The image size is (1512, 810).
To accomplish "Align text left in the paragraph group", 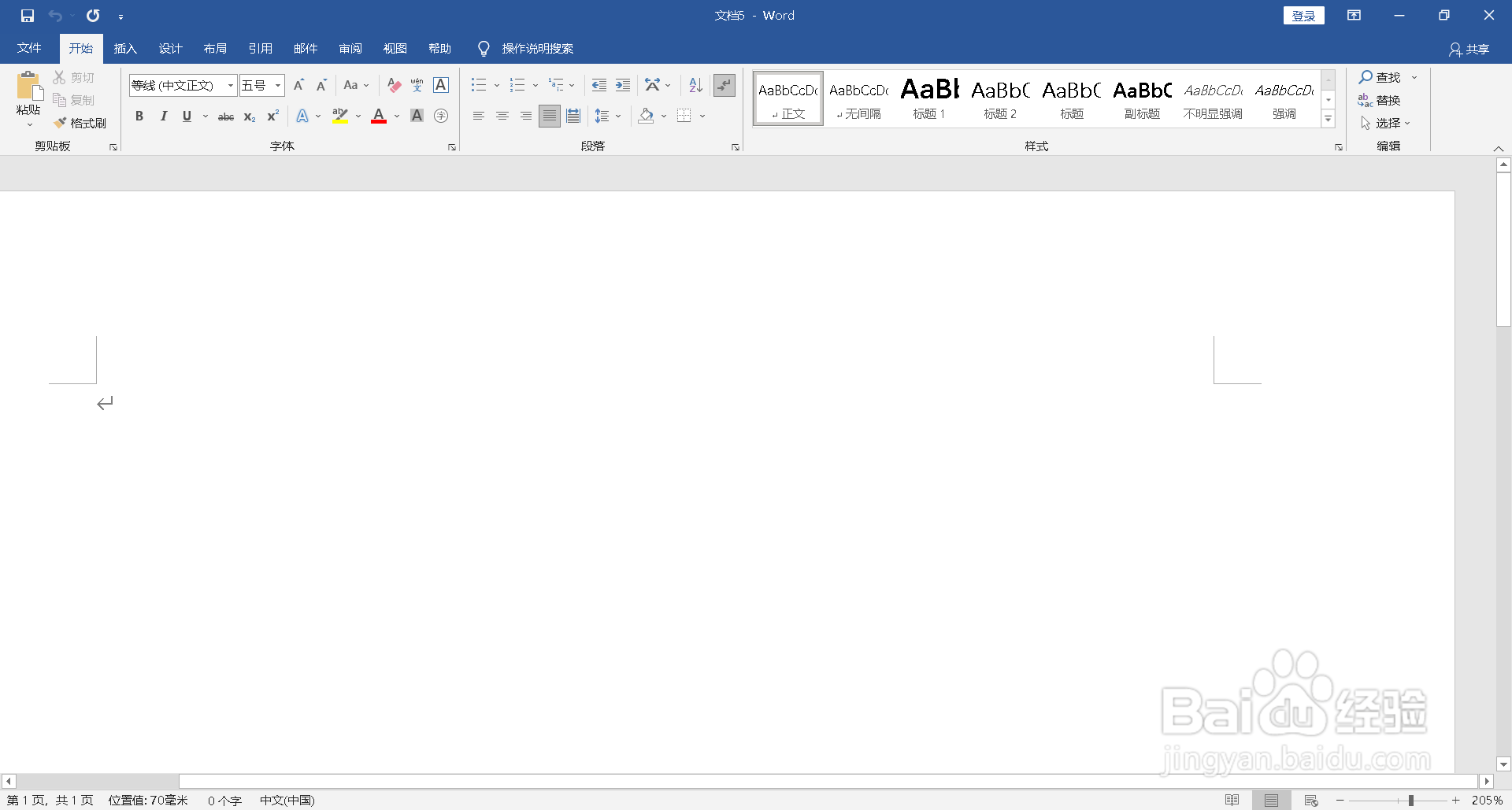I will point(478,116).
